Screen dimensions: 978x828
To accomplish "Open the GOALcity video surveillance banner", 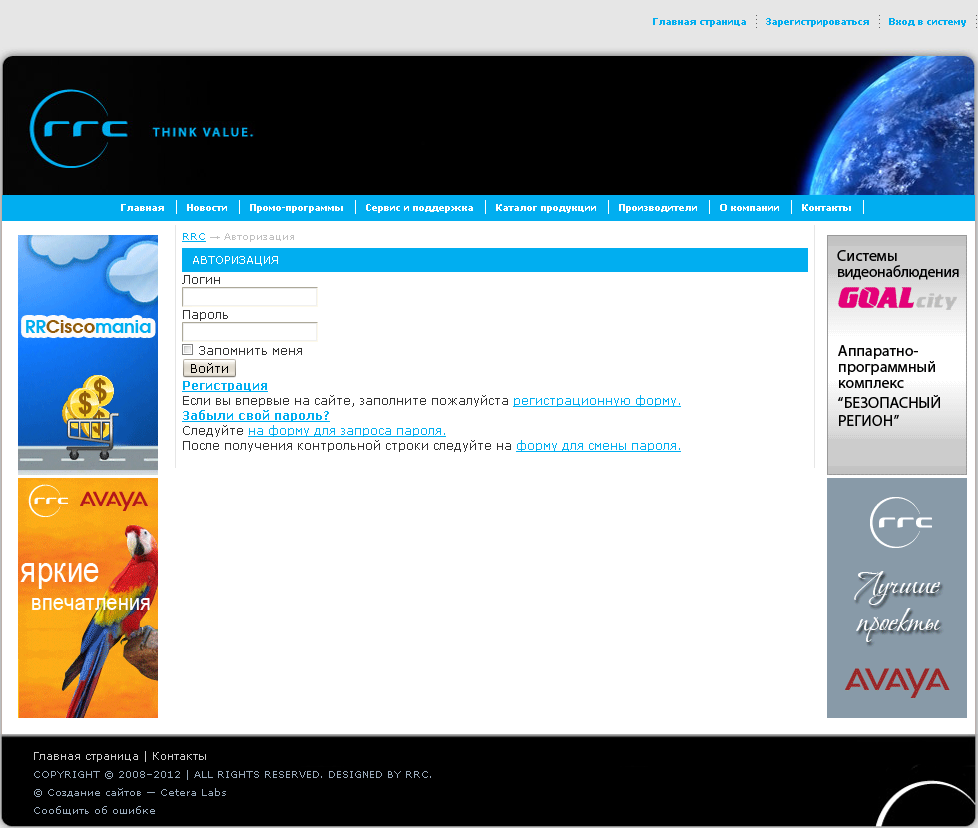I will click(896, 353).
